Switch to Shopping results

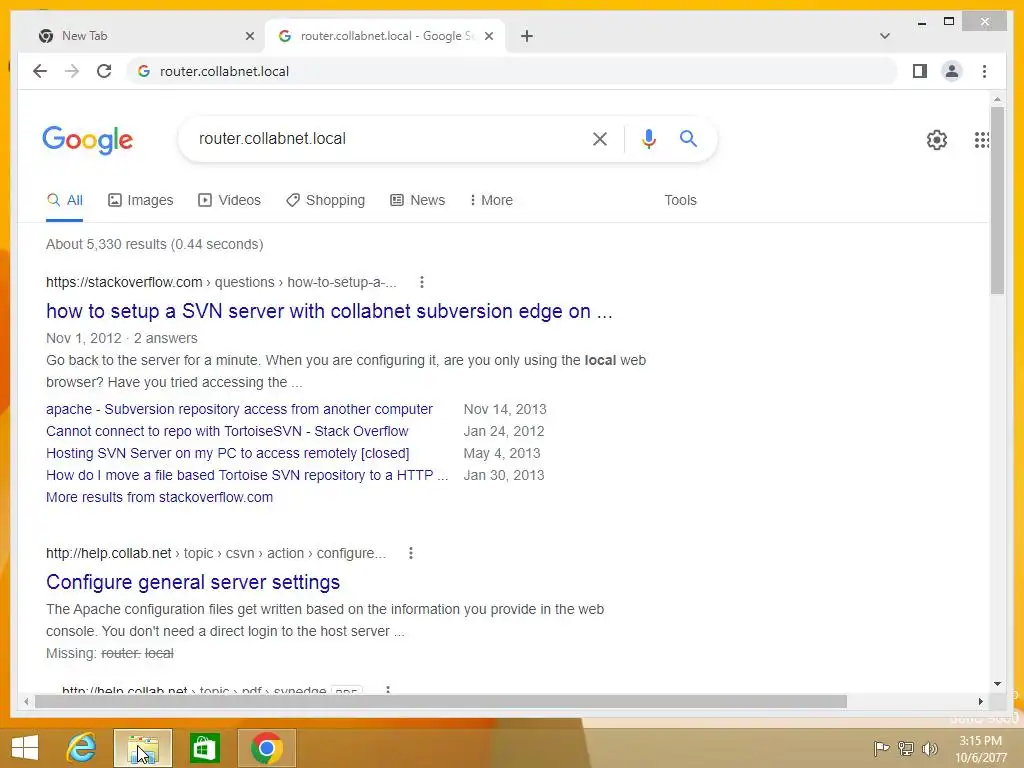(325, 200)
